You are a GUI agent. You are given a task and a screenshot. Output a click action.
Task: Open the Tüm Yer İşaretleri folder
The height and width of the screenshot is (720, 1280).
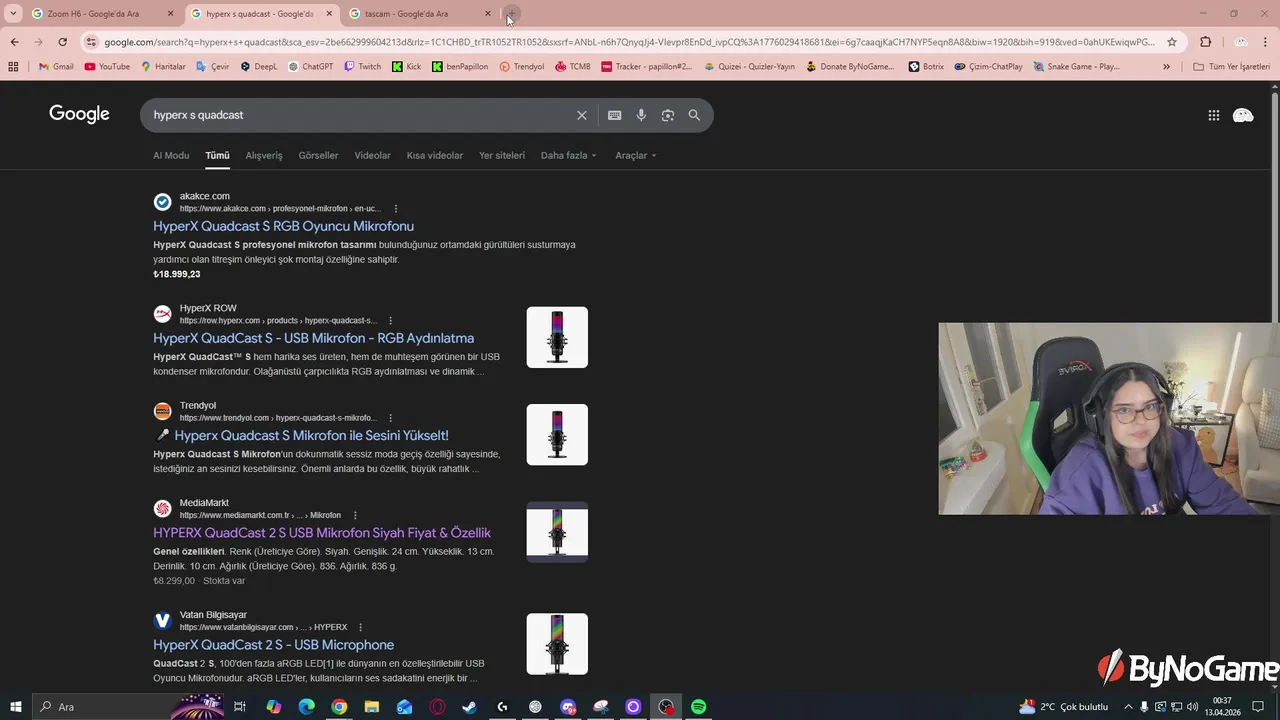tap(1232, 67)
